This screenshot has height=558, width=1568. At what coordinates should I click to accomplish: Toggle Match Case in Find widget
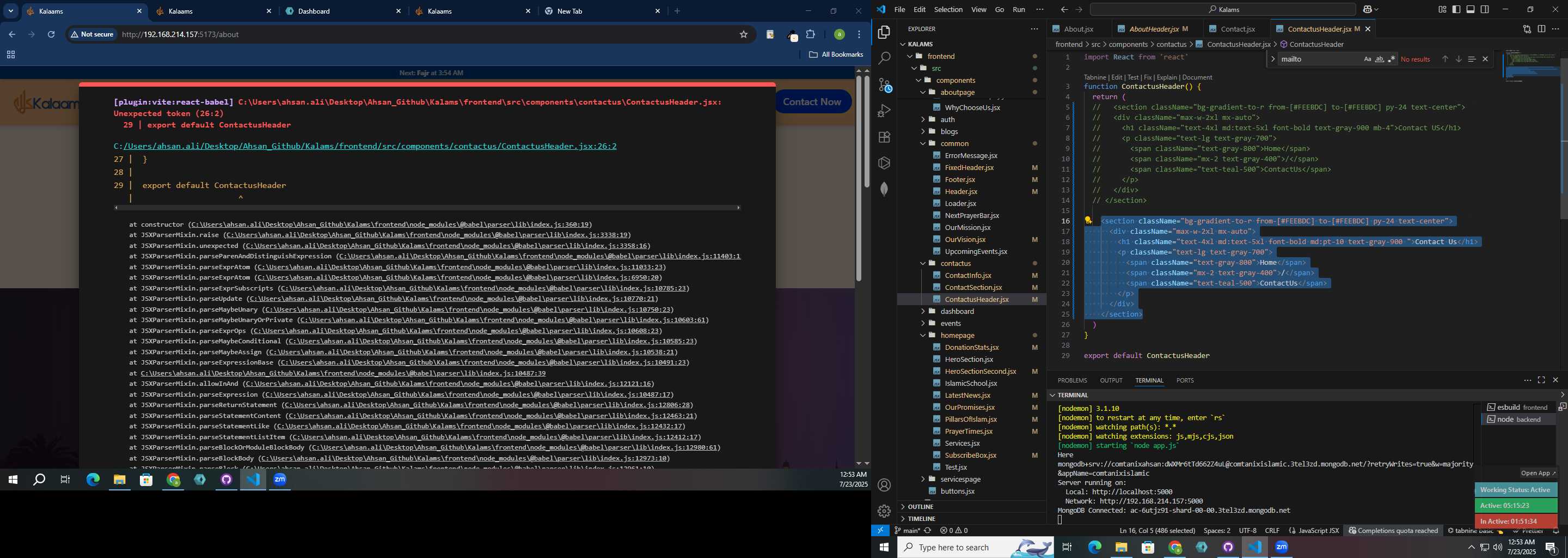(x=1367, y=59)
